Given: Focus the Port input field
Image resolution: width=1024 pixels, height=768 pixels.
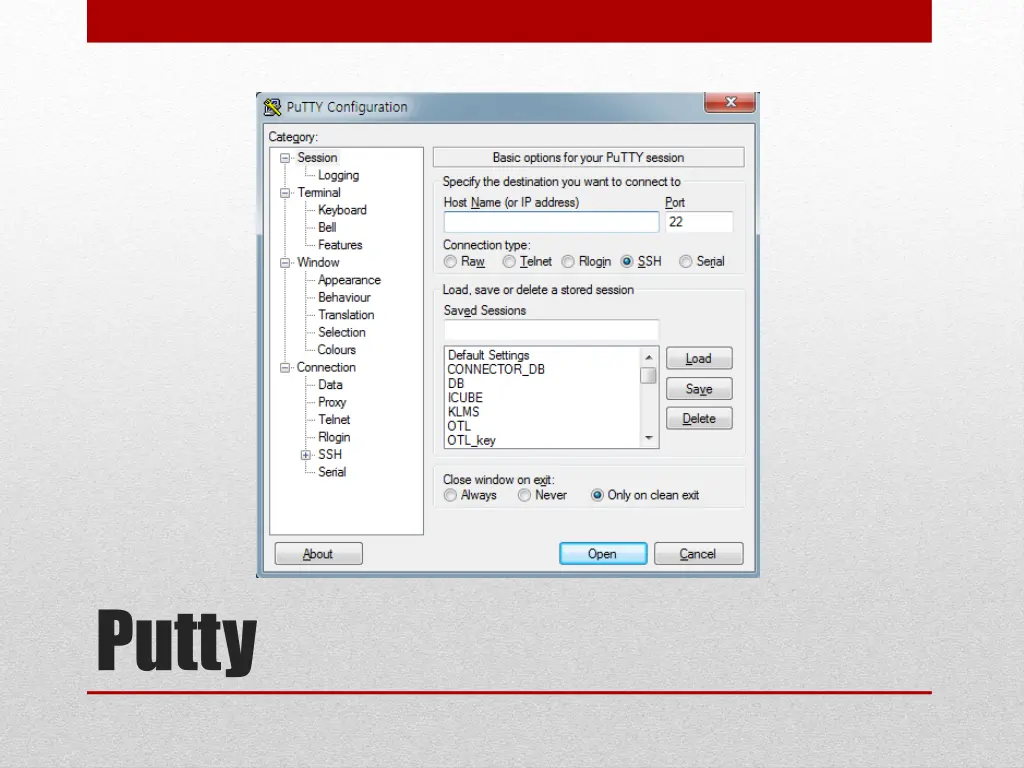Looking at the screenshot, I should tap(699, 222).
